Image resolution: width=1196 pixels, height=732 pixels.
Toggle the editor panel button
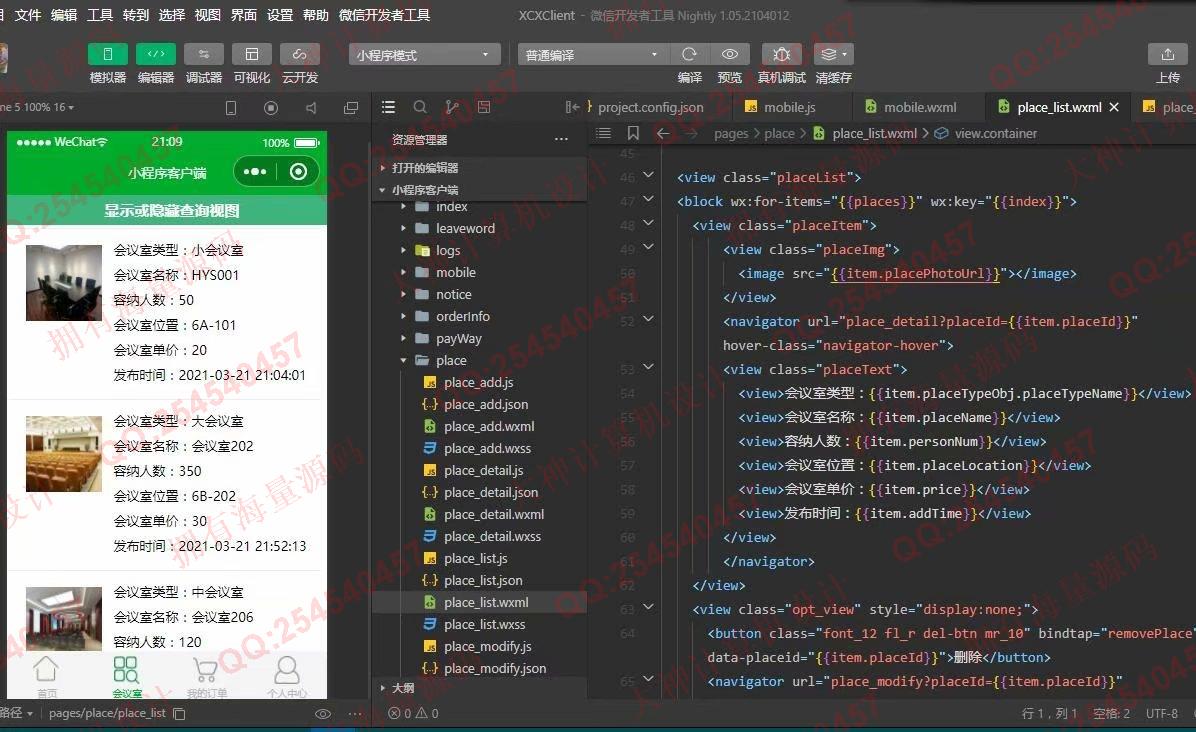[x=156, y=54]
